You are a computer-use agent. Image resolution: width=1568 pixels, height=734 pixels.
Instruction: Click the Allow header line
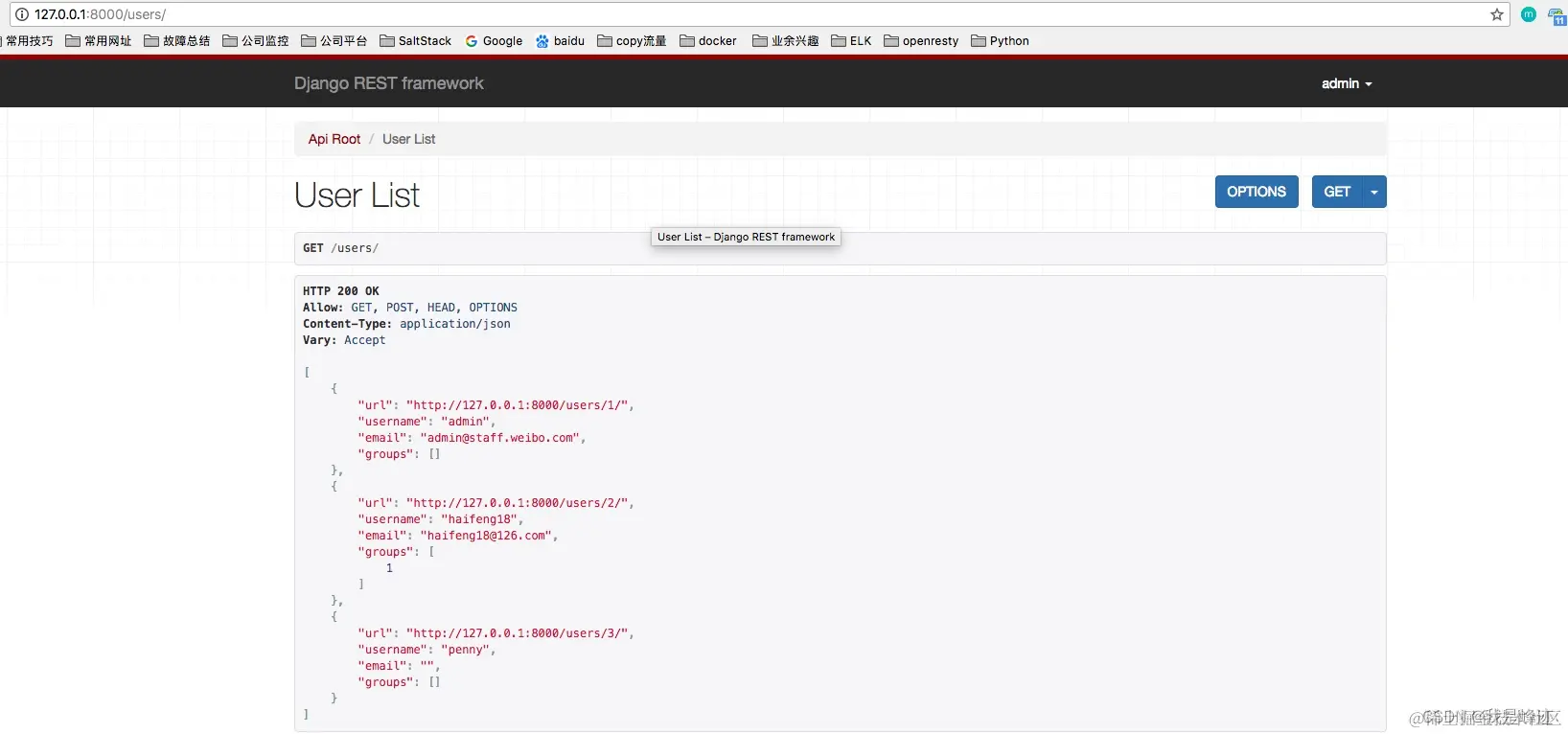pos(410,308)
